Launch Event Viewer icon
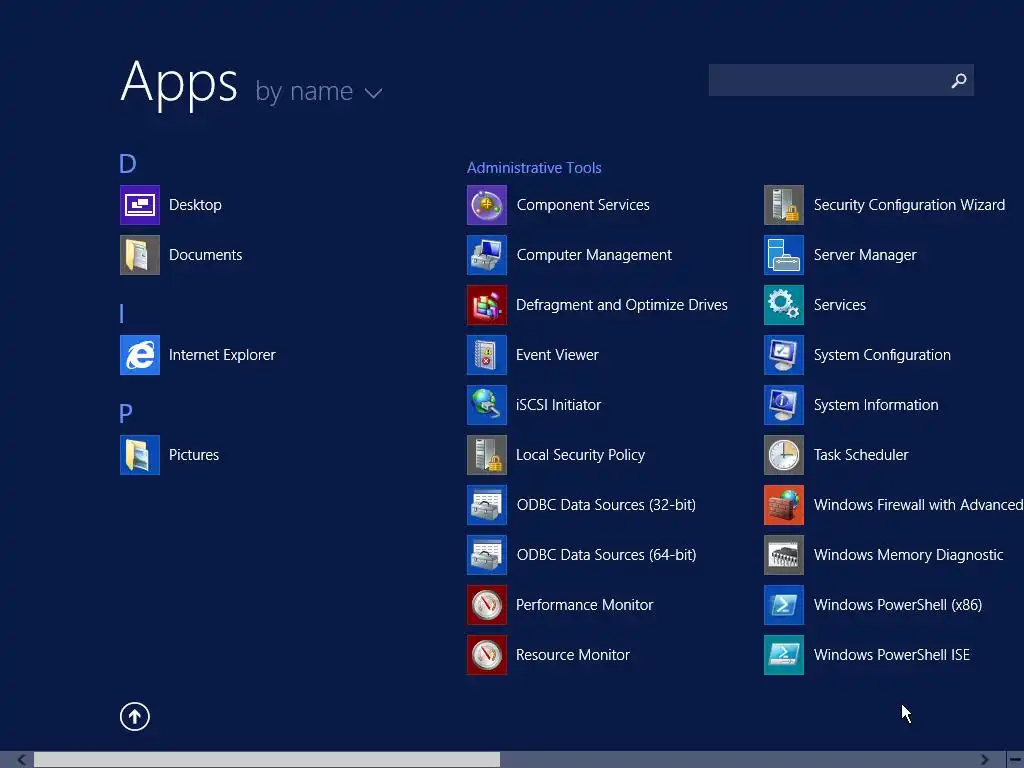Screen dimensions: 1024x768 [x=487, y=355]
